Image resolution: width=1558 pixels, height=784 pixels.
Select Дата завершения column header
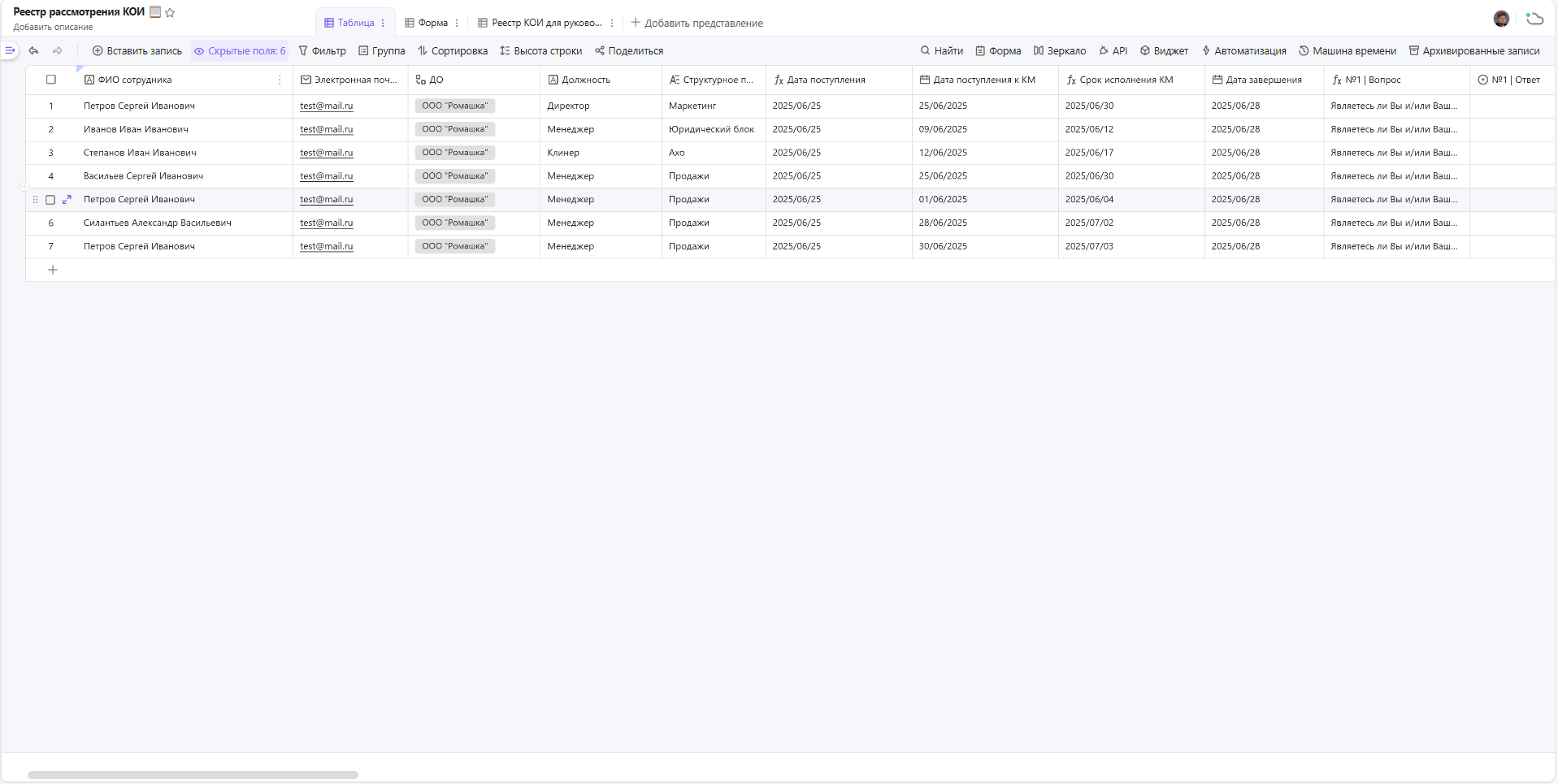(1264, 80)
